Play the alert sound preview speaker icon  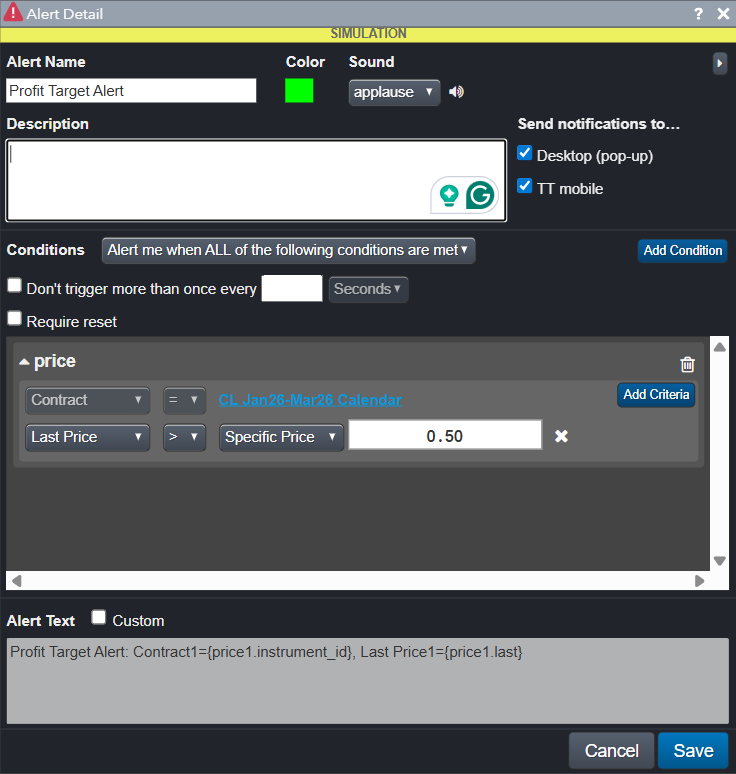(456, 92)
